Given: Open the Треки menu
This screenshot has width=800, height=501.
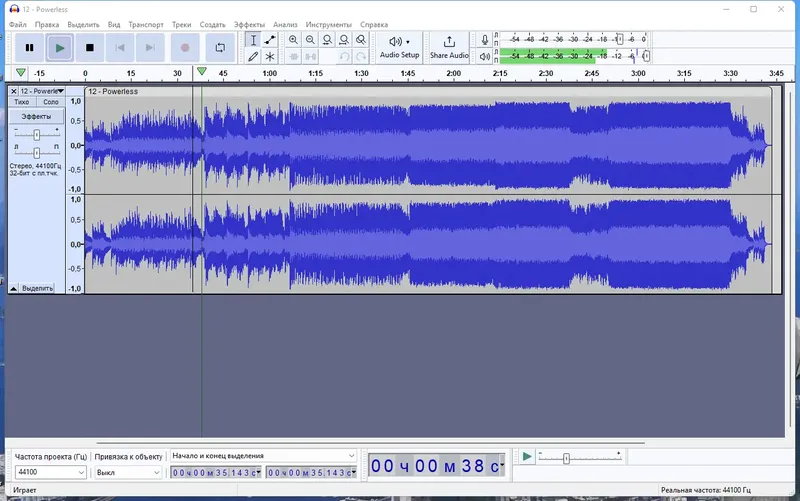Looking at the screenshot, I should 182,24.
